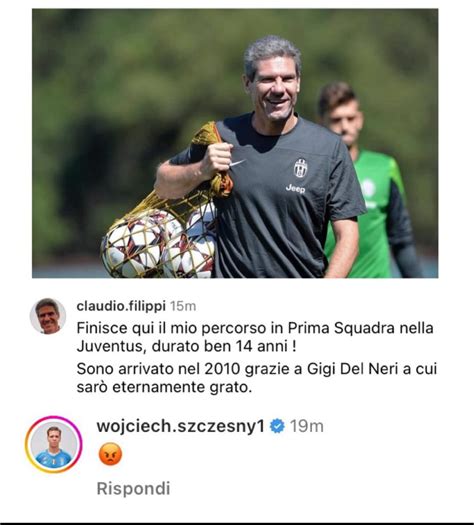
Task: Click 'Juventus, durato ben 14 anni' caption line
Action: tap(186, 346)
